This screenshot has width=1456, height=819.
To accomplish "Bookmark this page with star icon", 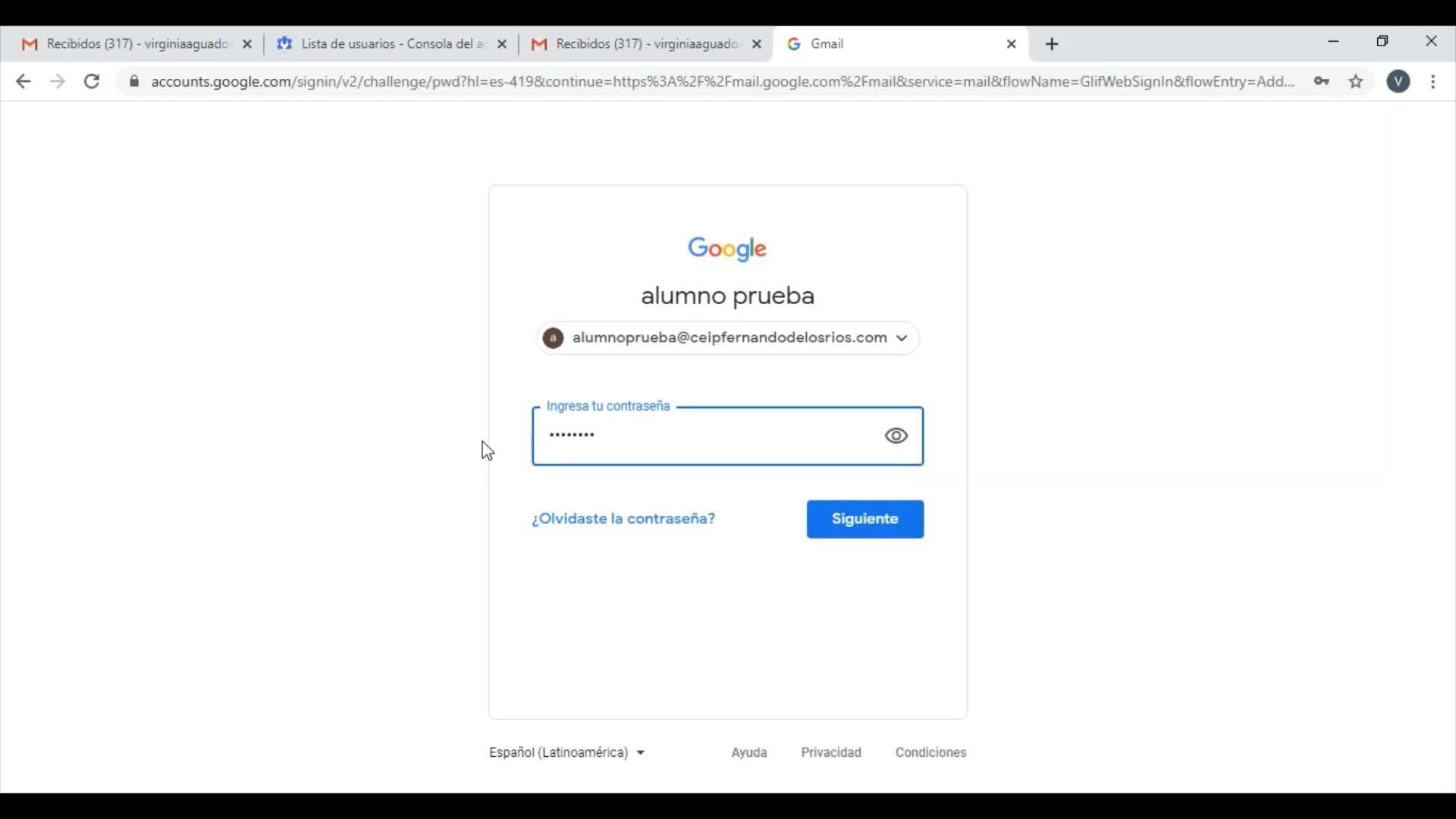I will (1357, 82).
